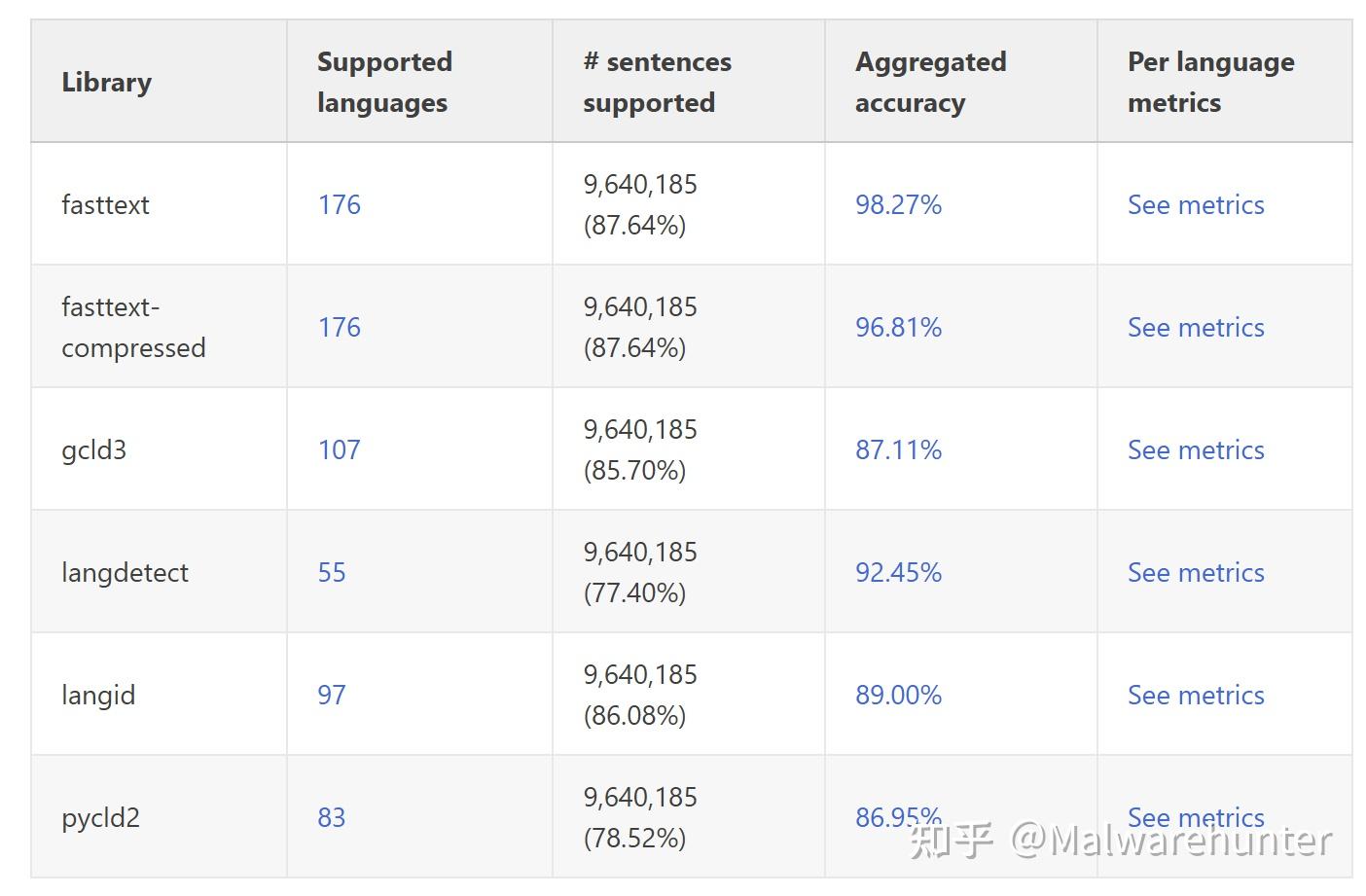Click langdetect accuracy 92.45% link
1366x896 pixels.
click(898, 572)
